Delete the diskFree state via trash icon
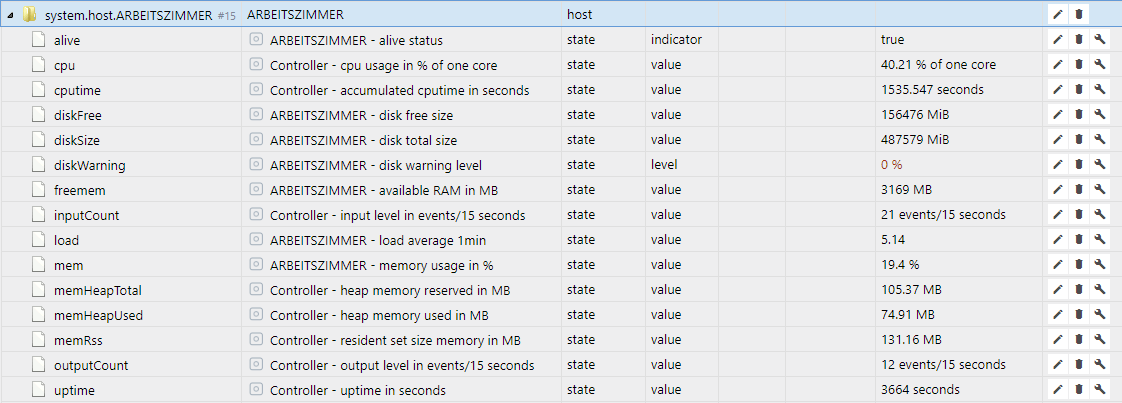Image resolution: width=1122 pixels, height=403 pixels. (x=1079, y=115)
